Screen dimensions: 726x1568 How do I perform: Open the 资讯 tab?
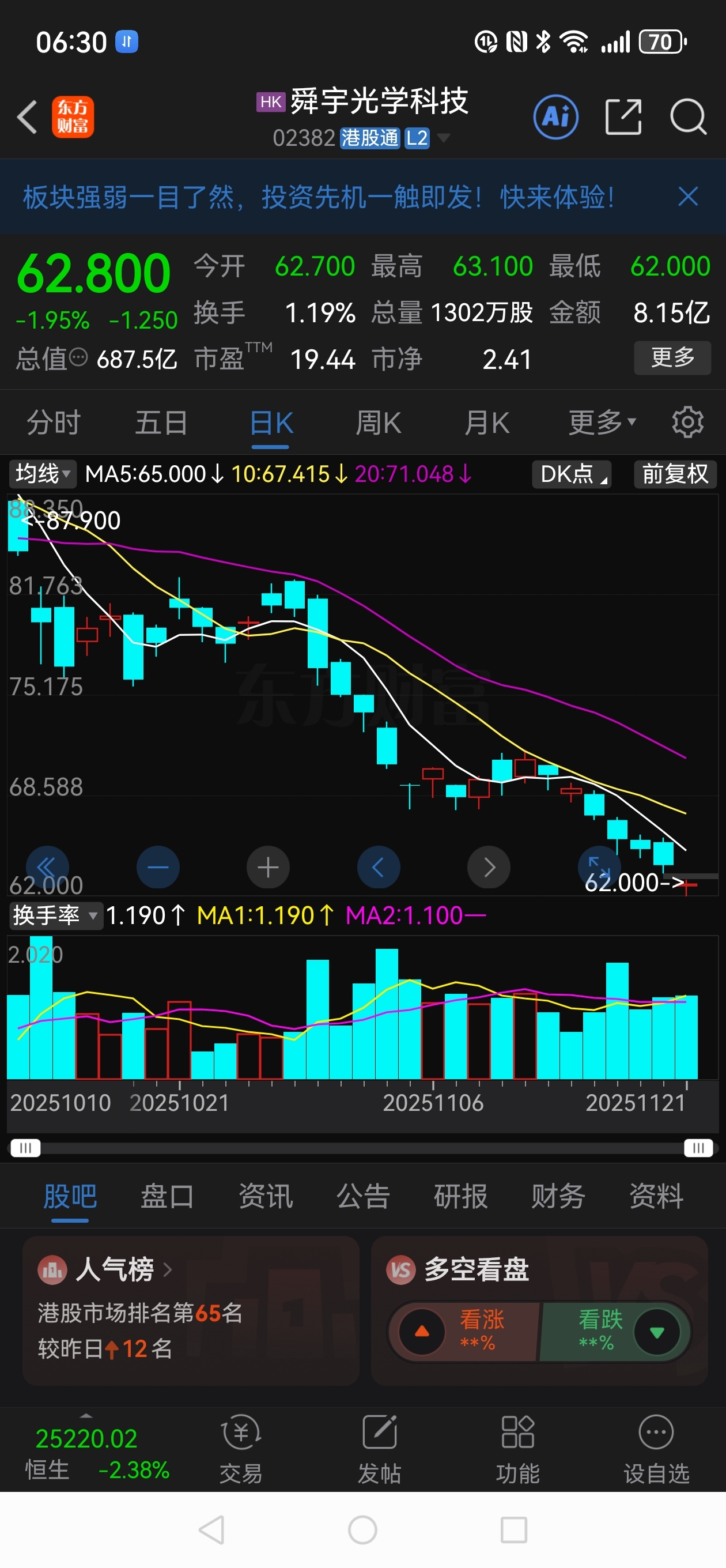[x=265, y=1196]
